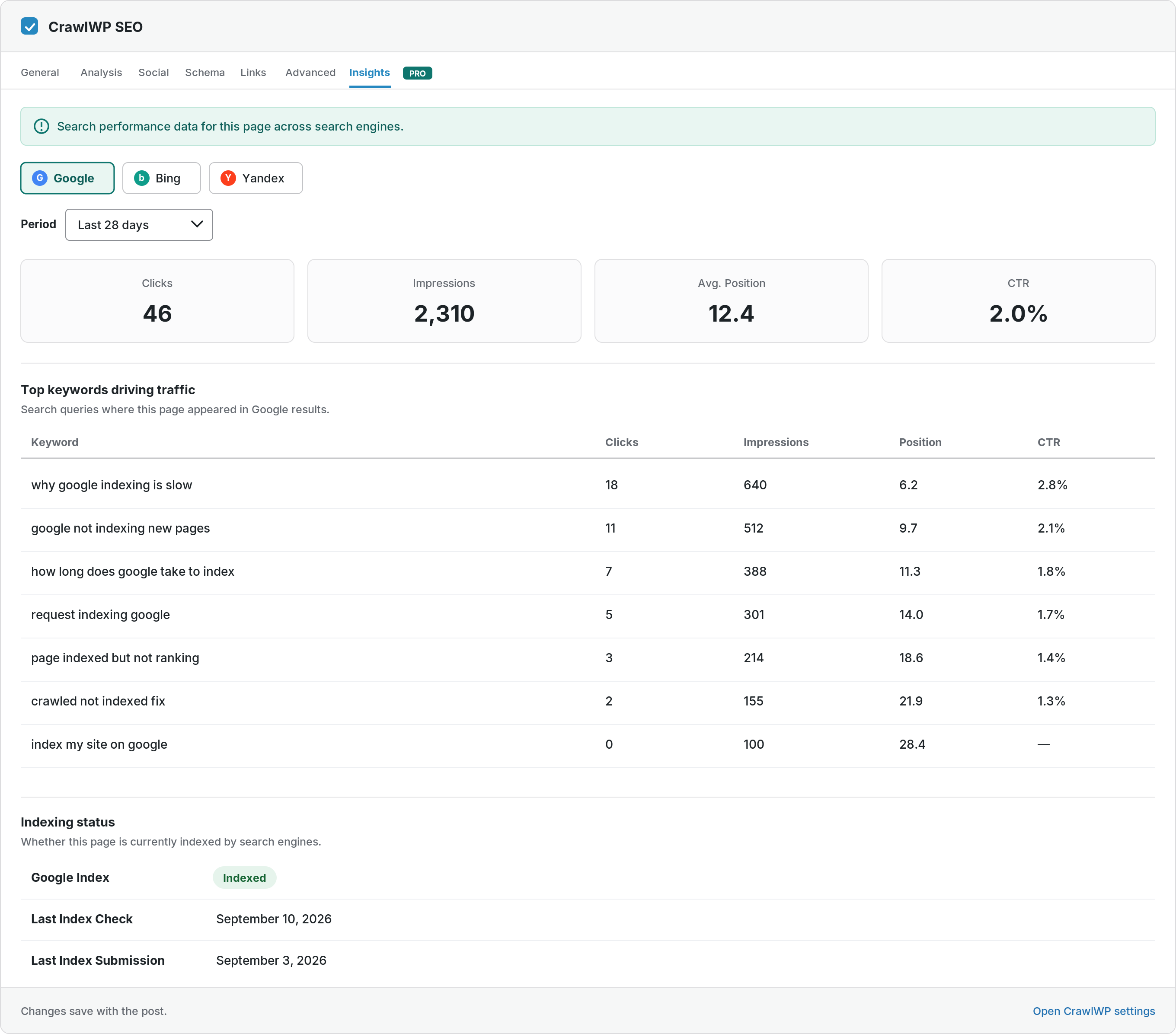Open the Social tab
Image resolution: width=1176 pixels, height=1034 pixels.
click(x=153, y=73)
